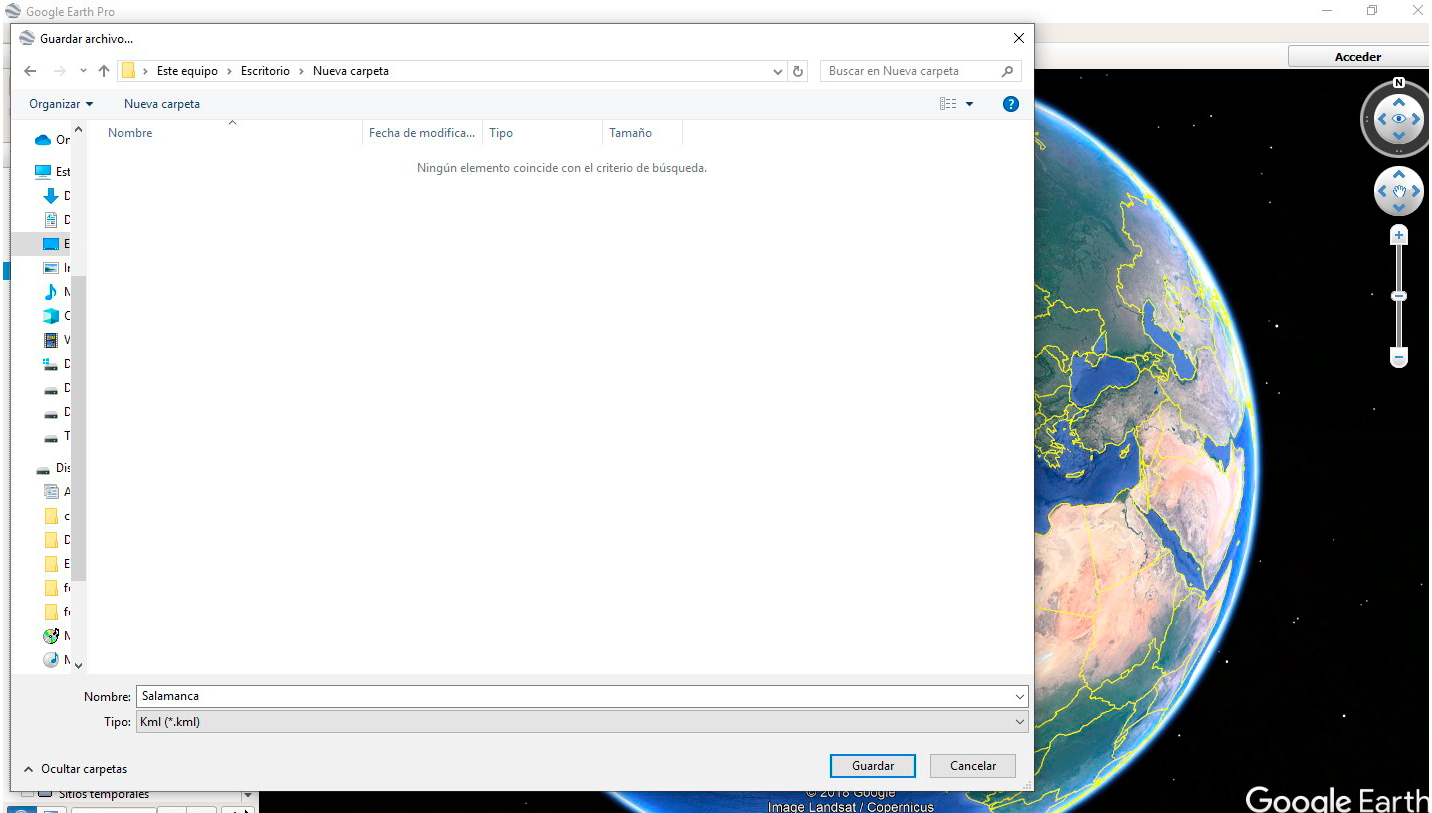Click the OneDrive cloud icon in sidebar

click(43, 140)
